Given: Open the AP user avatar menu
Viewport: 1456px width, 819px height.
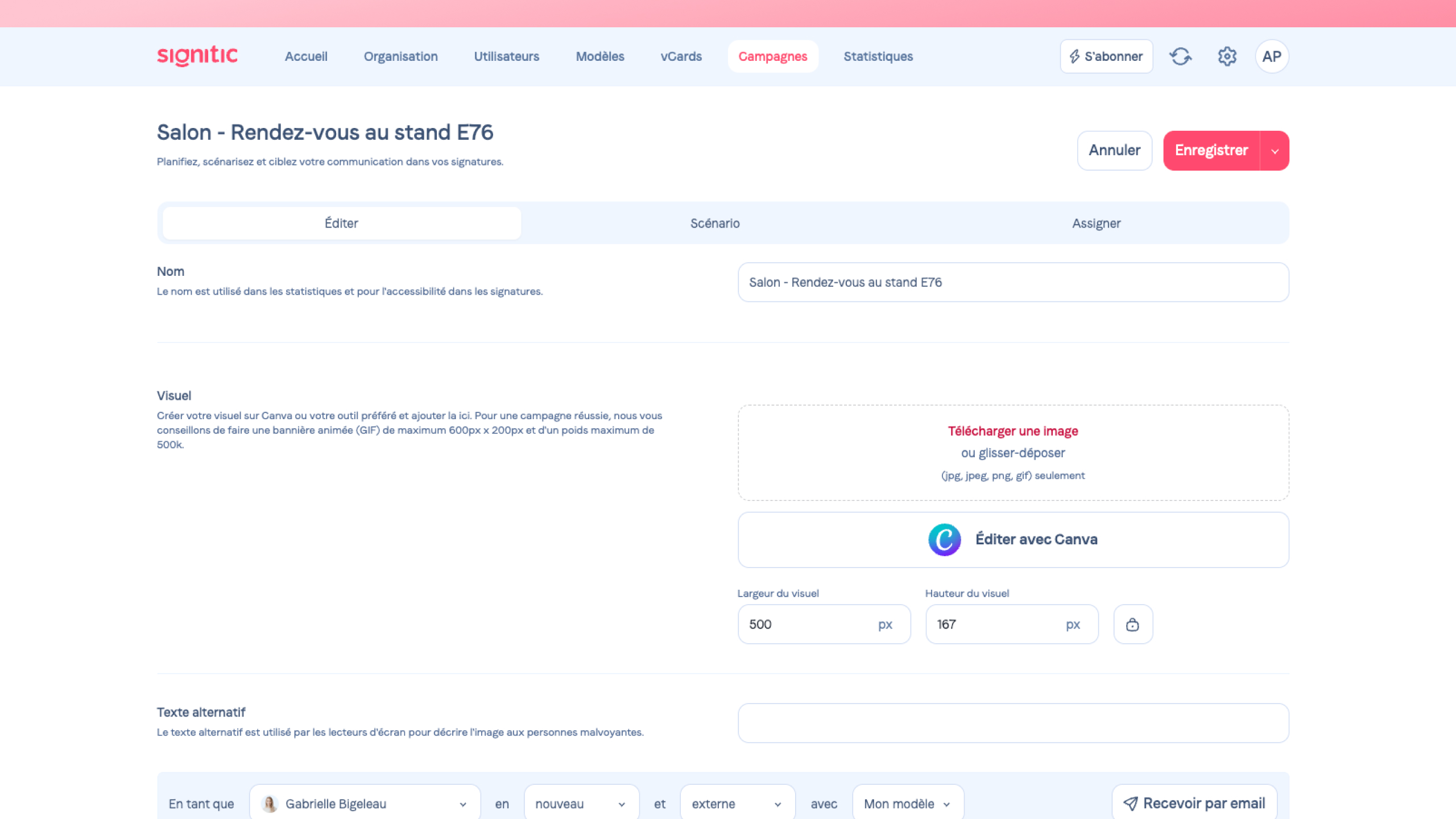Looking at the screenshot, I should [1272, 56].
